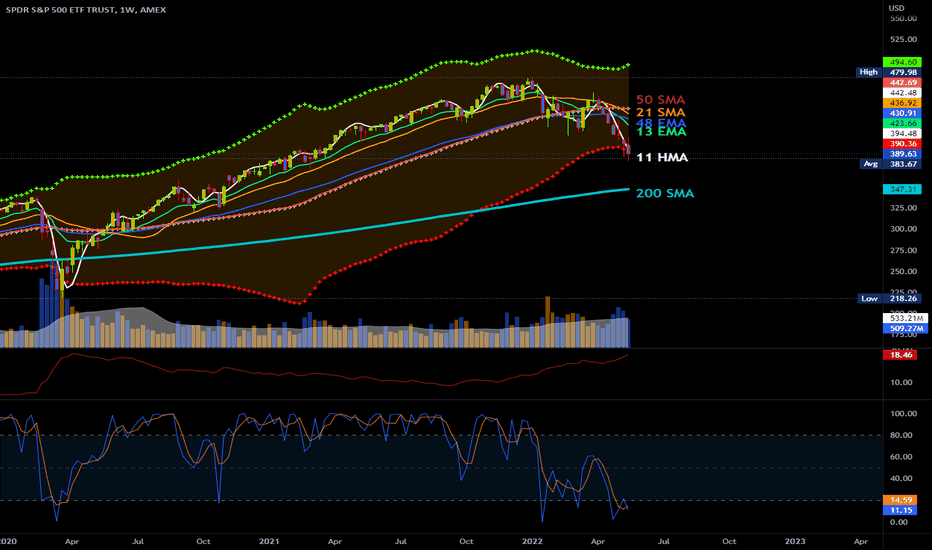Click the 250.00 price axis label
This screenshot has height=550, width=932.
903,271
